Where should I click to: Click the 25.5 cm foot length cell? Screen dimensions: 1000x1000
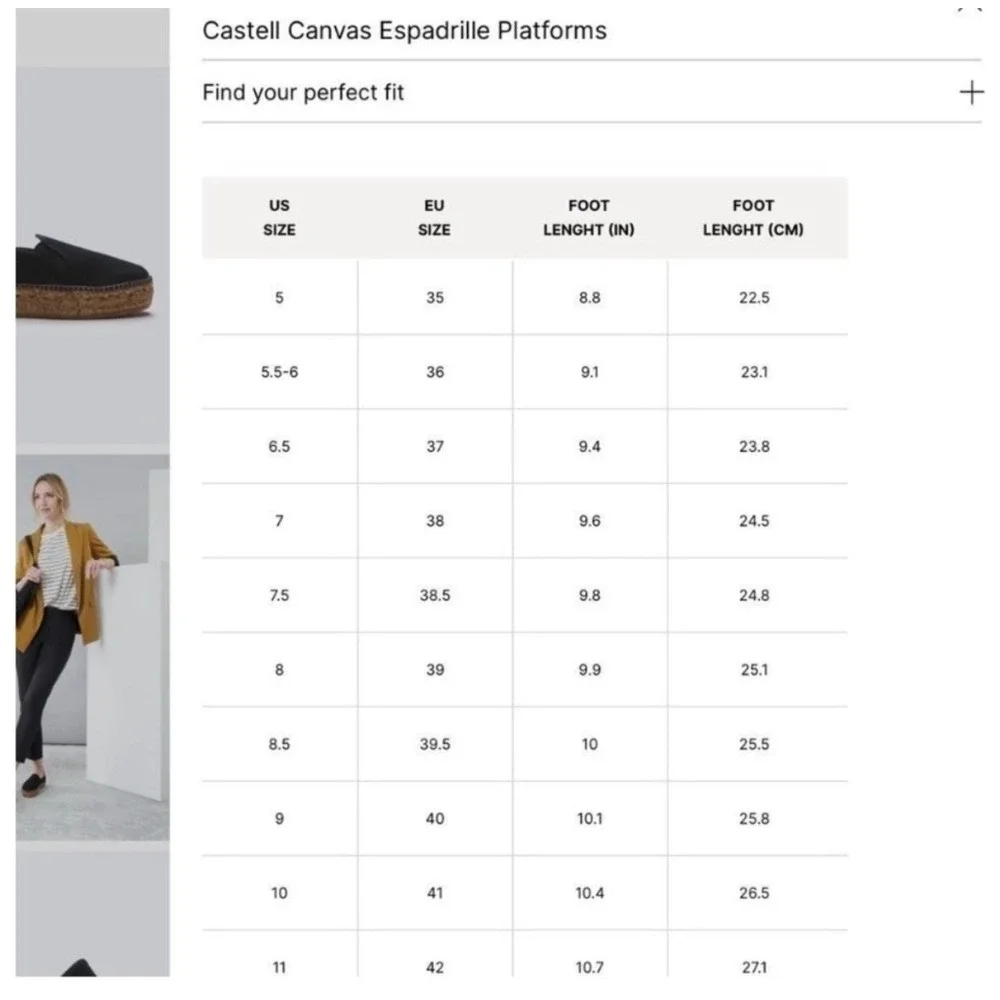coord(754,744)
